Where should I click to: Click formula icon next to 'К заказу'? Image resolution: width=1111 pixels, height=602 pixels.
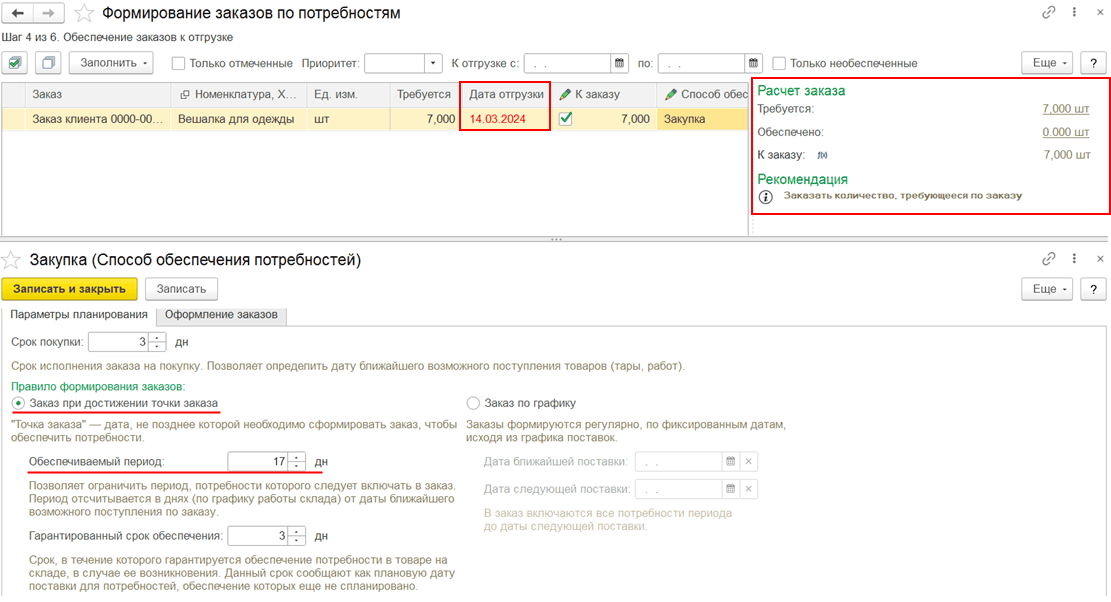(x=822, y=155)
